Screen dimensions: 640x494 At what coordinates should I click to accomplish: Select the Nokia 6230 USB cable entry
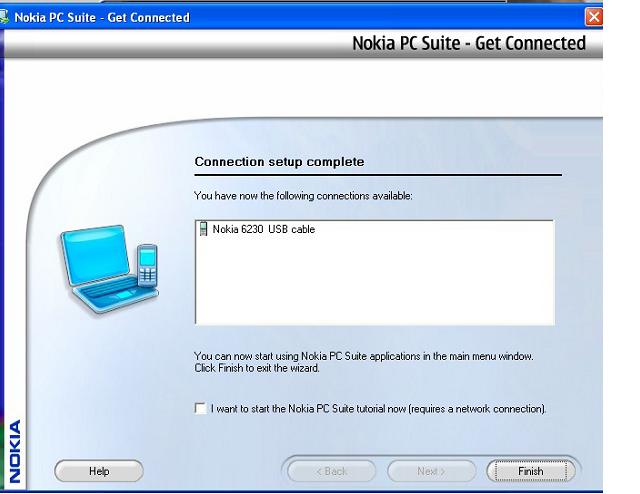click(x=264, y=229)
